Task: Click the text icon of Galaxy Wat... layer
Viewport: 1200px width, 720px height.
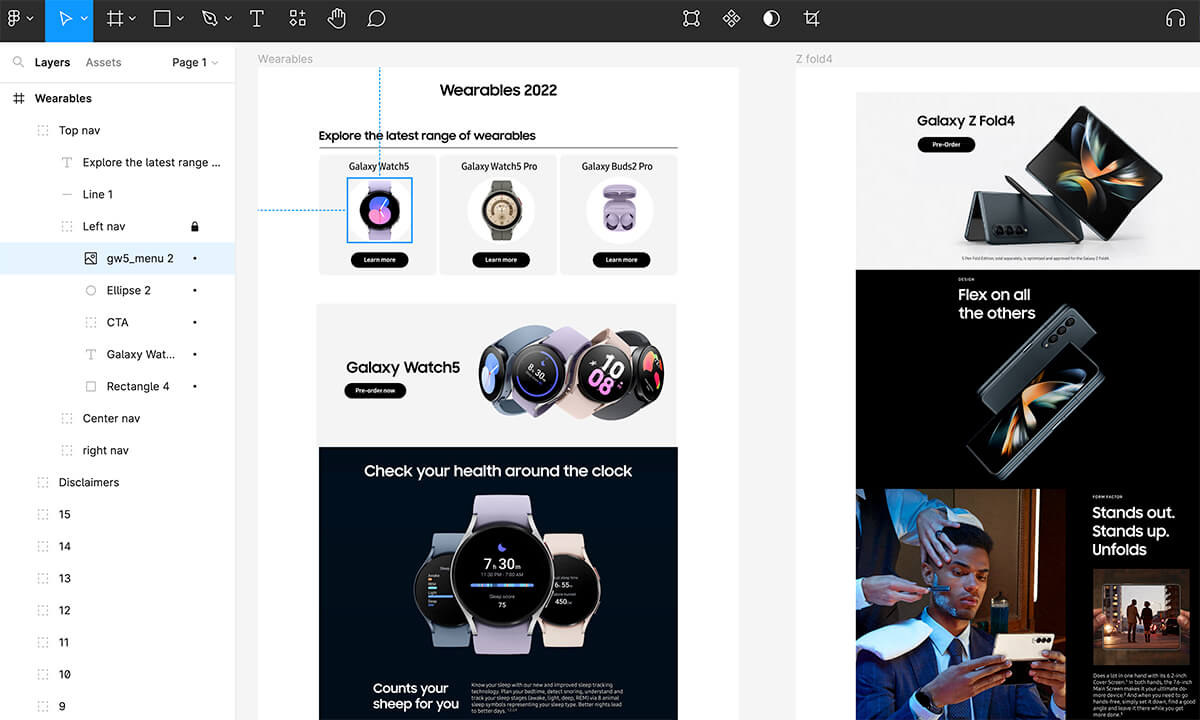Action: tap(91, 354)
